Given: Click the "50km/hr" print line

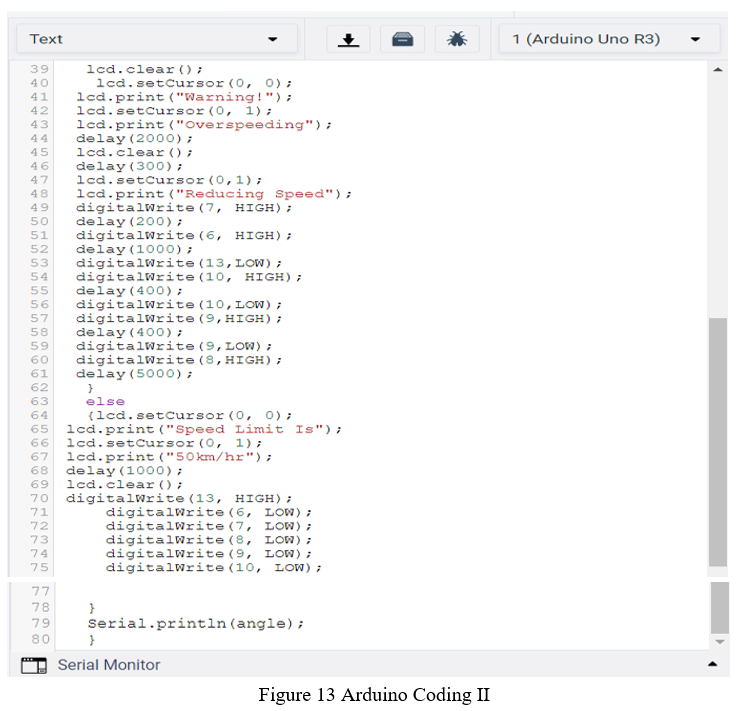Looking at the screenshot, I should click(169, 457).
